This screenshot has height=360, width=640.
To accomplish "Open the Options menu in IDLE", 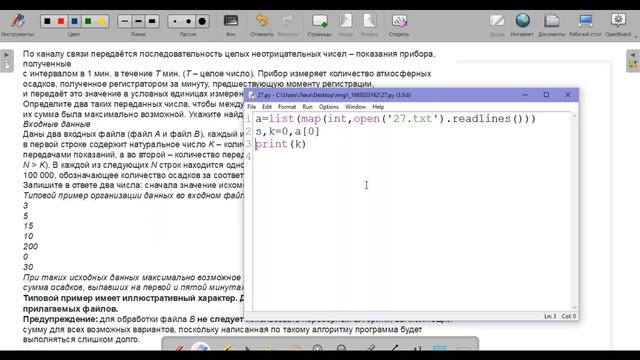I will (x=329, y=107).
